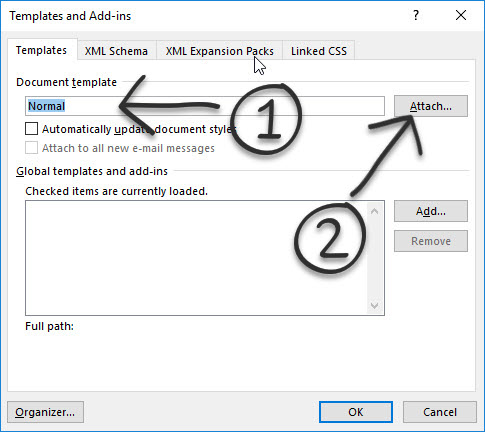This screenshot has width=485, height=432.
Task: Enable Automatically update document styles checkbox
Action: coord(31,129)
